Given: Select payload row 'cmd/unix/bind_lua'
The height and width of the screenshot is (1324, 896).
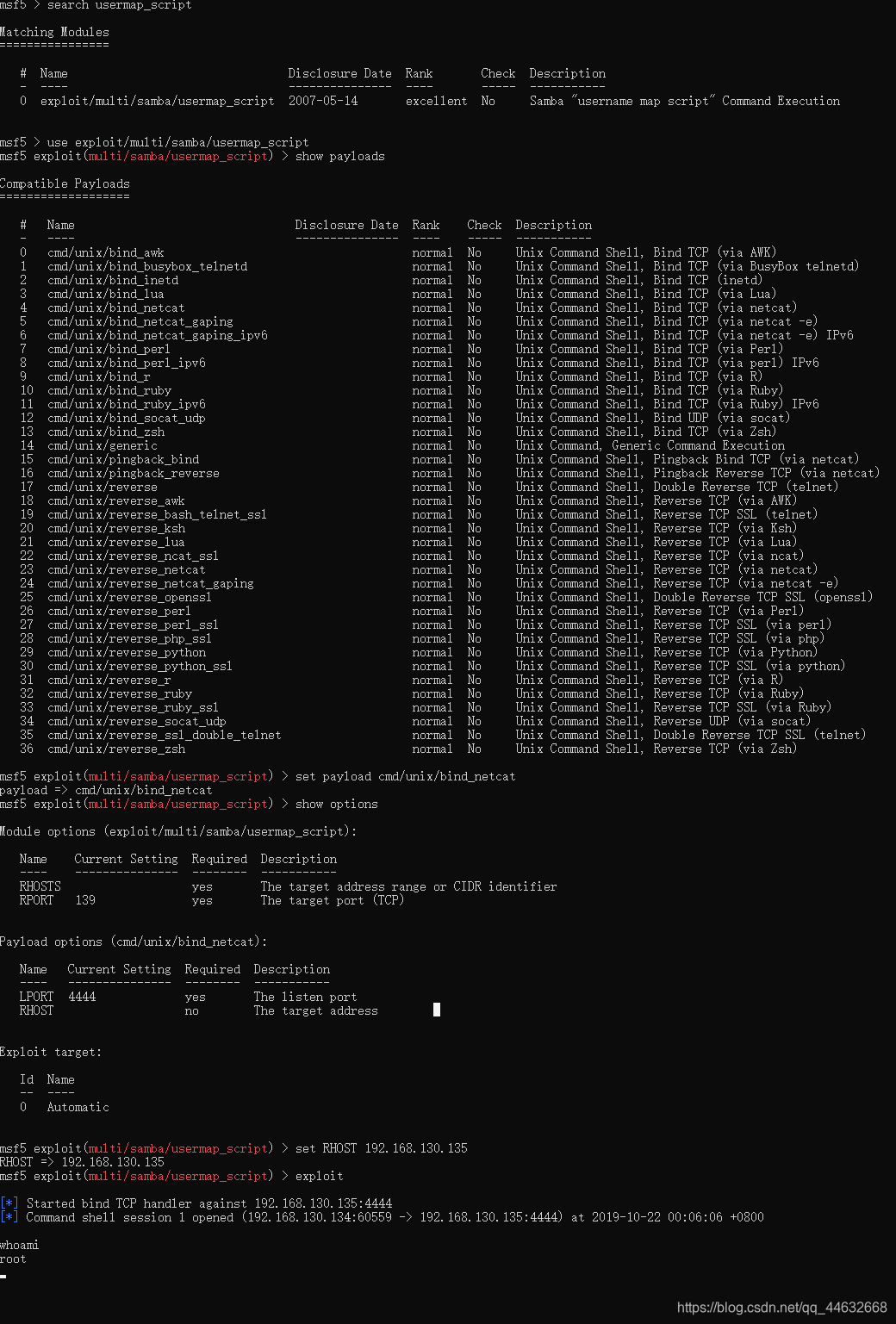Looking at the screenshot, I should click(398, 294).
